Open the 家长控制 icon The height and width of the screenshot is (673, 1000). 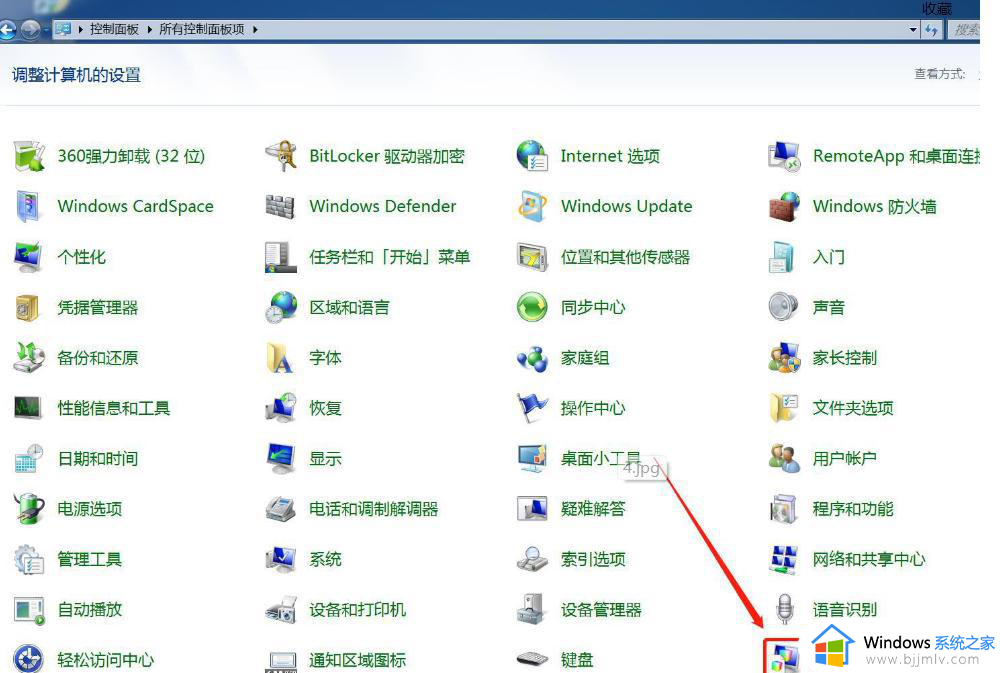tap(784, 358)
